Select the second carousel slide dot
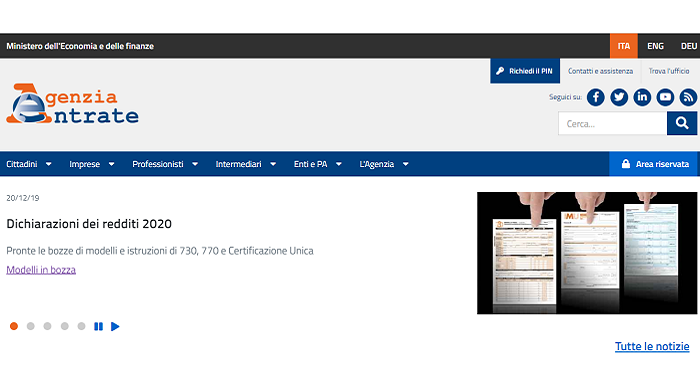Image resolution: width=700 pixels, height=370 pixels. coord(30,326)
